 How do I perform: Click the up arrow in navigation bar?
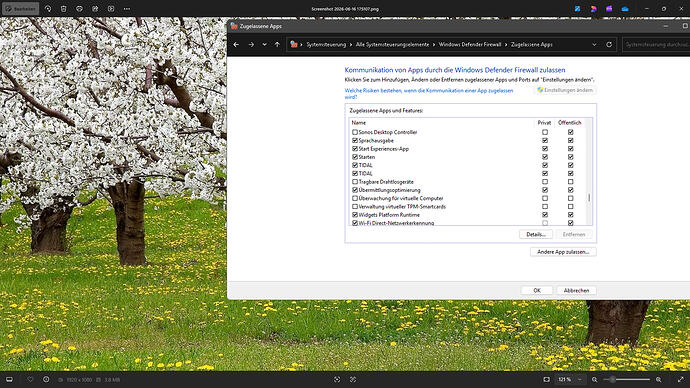(277, 44)
